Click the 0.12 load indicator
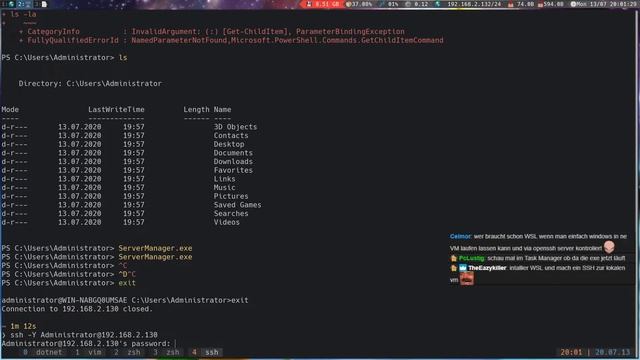Image resolution: width=640 pixels, height=360 pixels. [417, 4]
